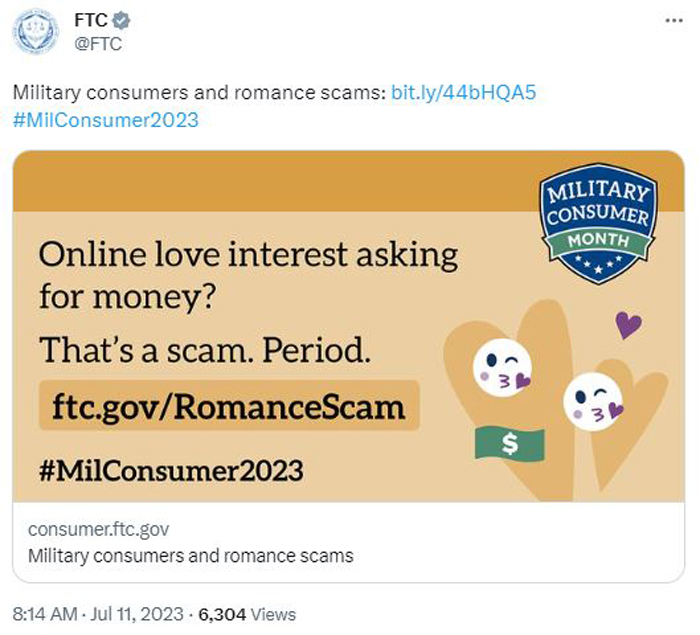Click the FTC display name

click(x=91, y=21)
